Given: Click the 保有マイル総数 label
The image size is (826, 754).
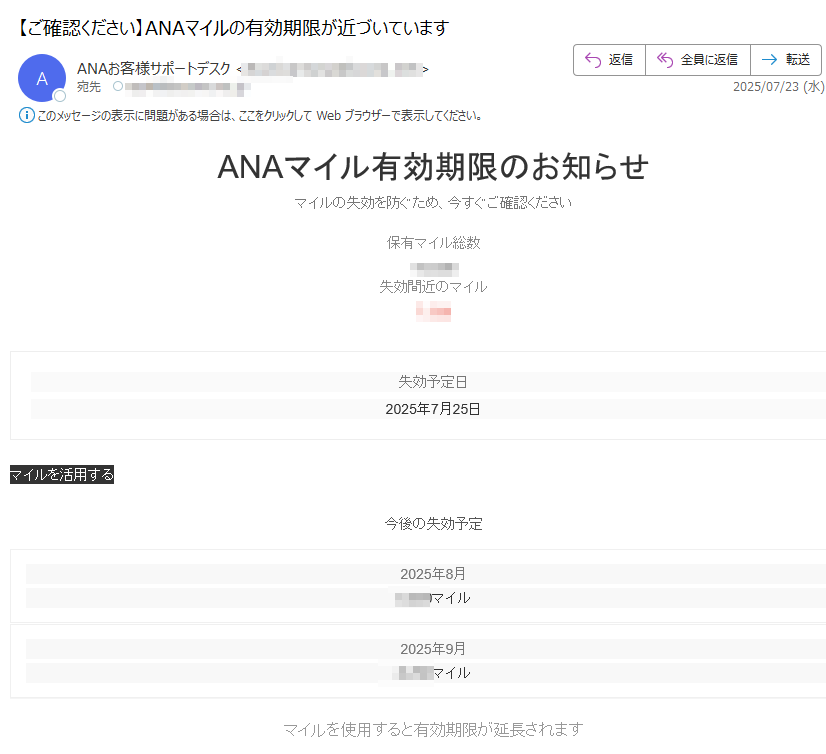Looking at the screenshot, I should click(x=434, y=243).
